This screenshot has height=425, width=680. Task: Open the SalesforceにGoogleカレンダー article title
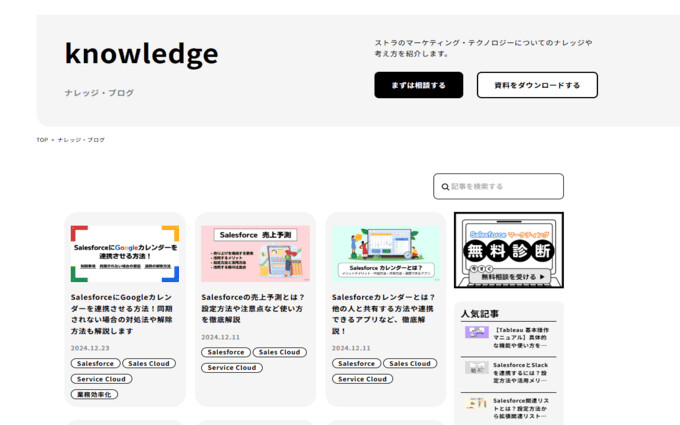pos(122,314)
